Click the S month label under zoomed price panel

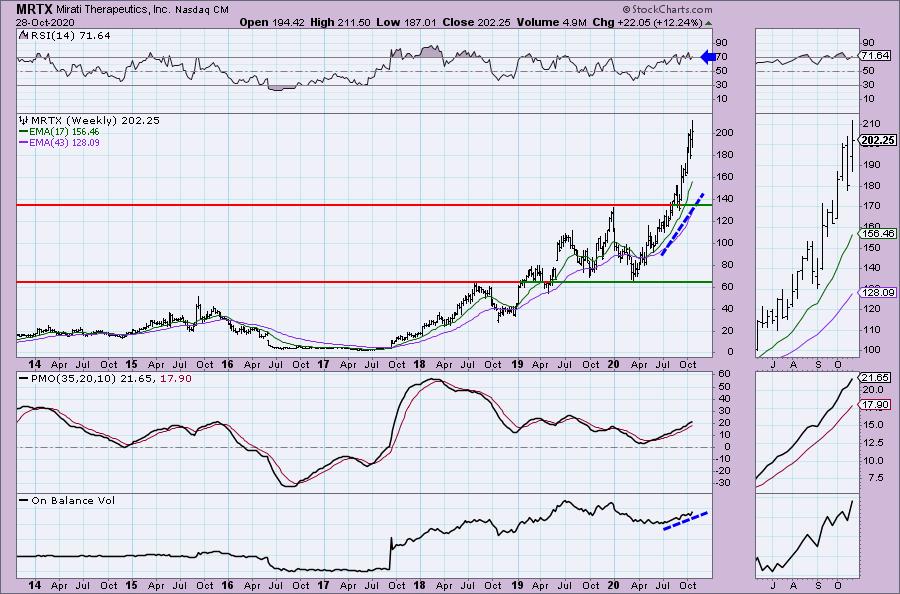point(818,364)
